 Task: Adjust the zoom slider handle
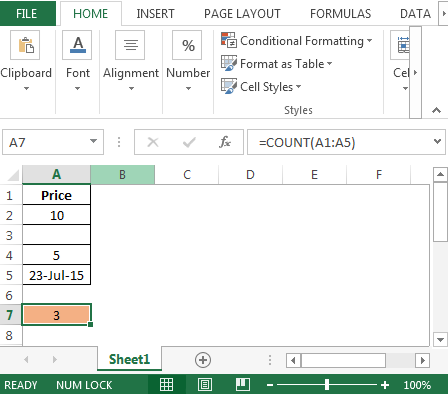[327, 385]
